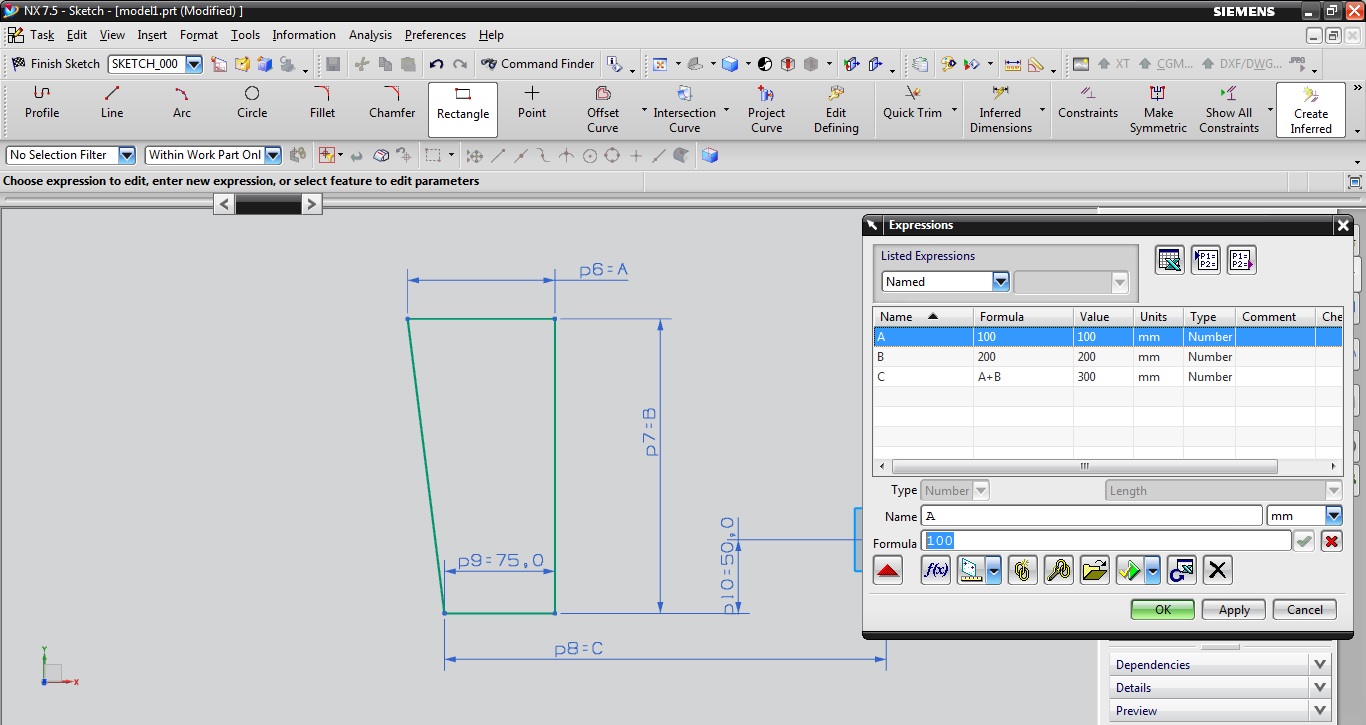Click the expressions list horizontal scrollbar
Viewport: 1366px width, 725px height.
click(1084, 467)
